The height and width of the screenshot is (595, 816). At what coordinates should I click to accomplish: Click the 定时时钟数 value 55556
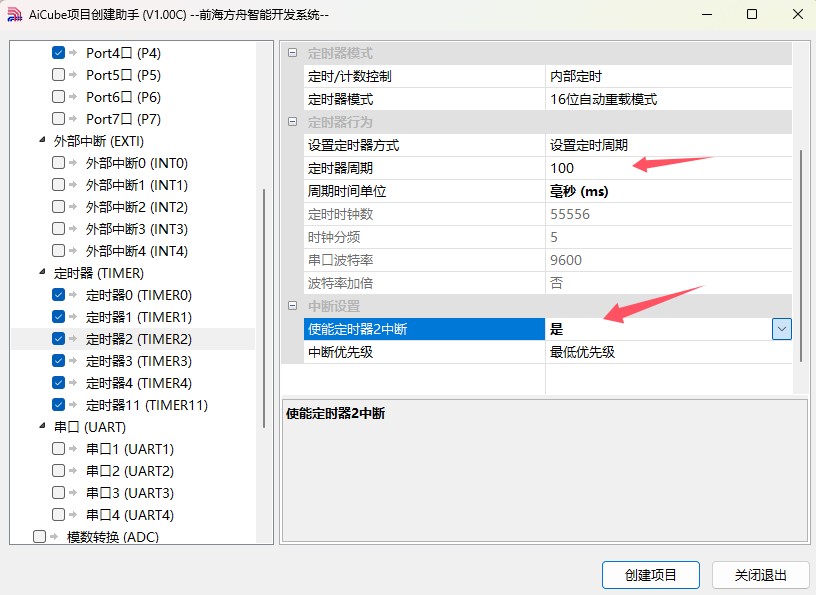668,214
